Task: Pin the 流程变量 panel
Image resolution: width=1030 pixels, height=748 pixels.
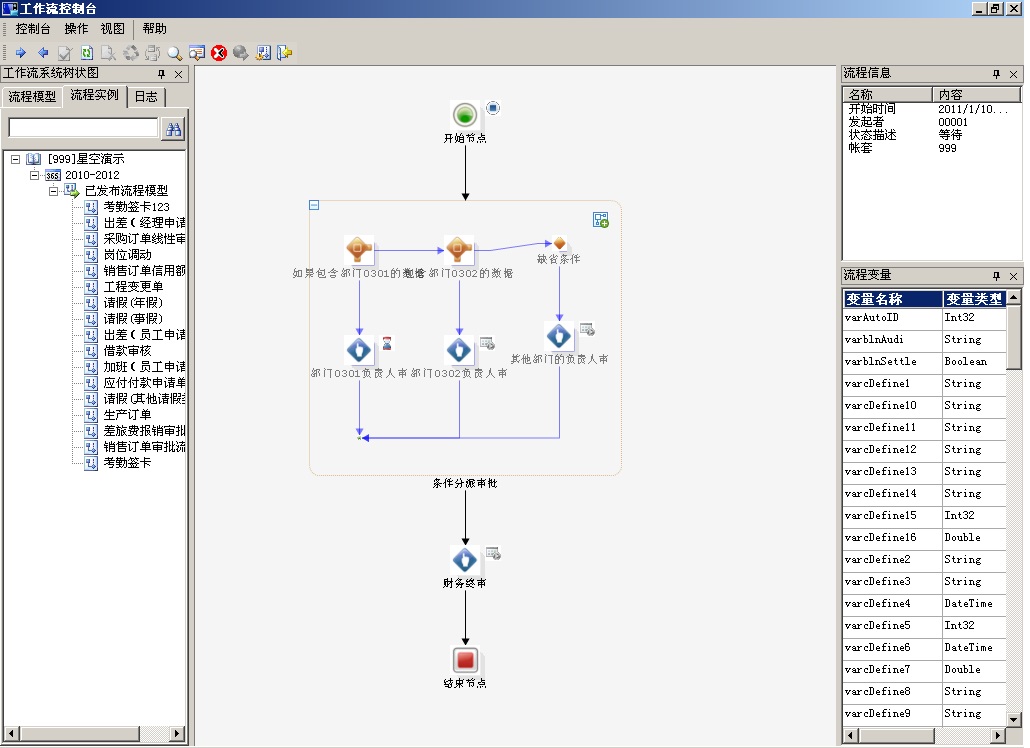Action: click(x=996, y=276)
